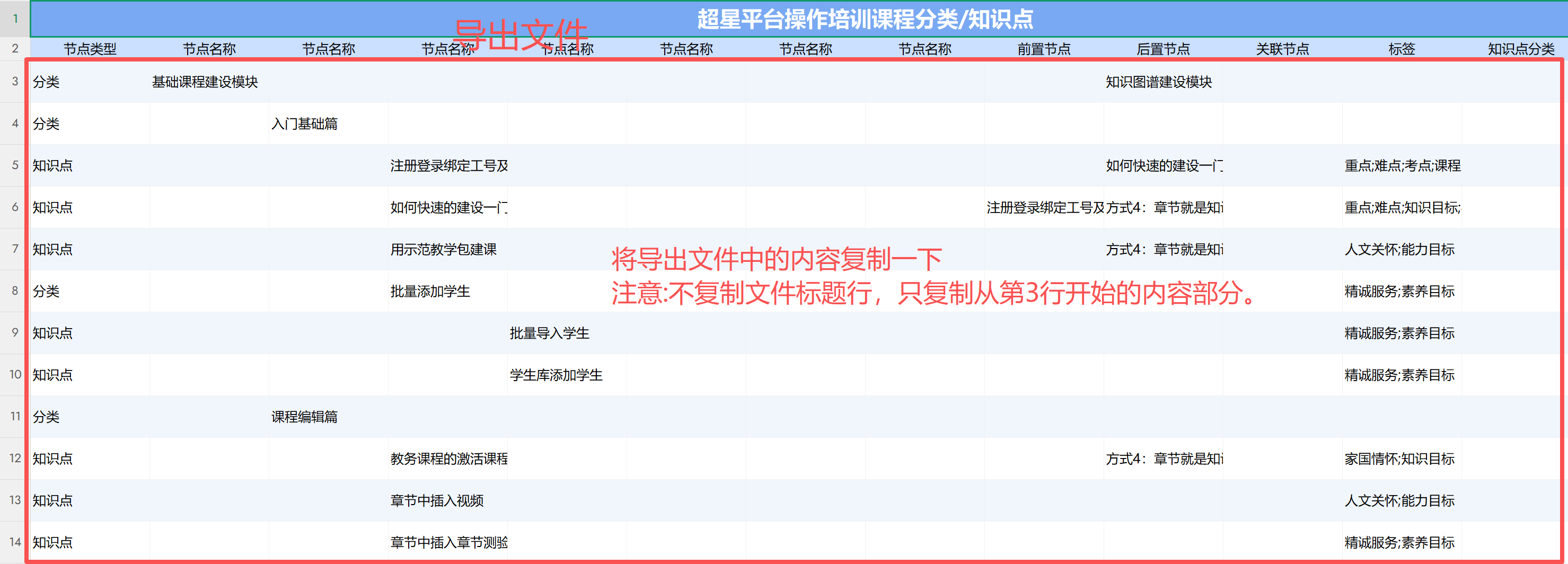Select the 后置节点 column header cell
Image resolution: width=1568 pixels, height=564 pixels.
1163,49
